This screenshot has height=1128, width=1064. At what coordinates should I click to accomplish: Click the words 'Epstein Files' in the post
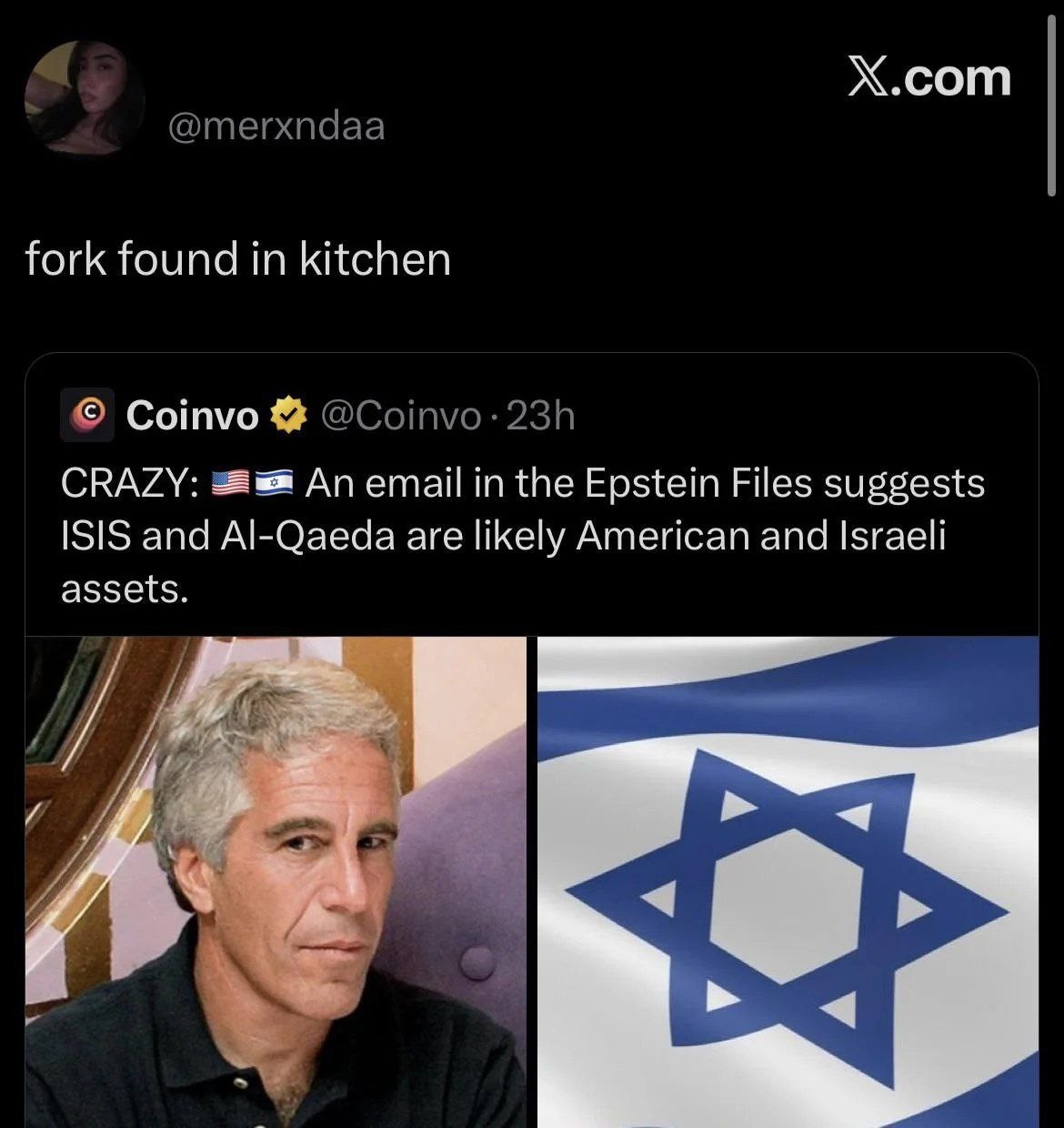click(698, 483)
